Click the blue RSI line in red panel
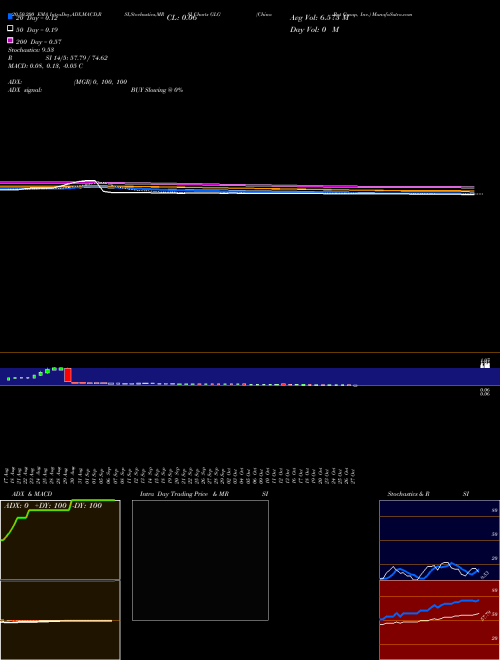 tap(429, 609)
